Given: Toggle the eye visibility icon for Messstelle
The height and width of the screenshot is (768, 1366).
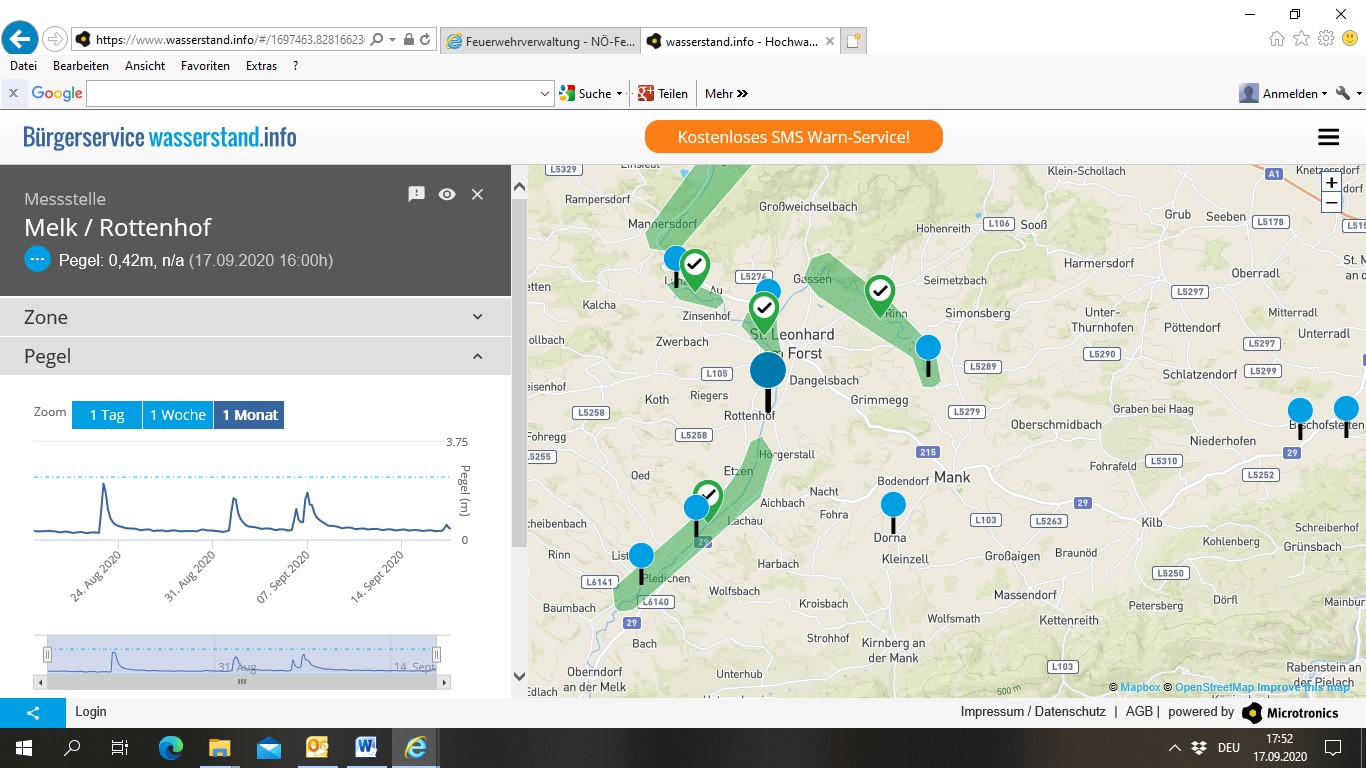Looking at the screenshot, I should point(447,194).
